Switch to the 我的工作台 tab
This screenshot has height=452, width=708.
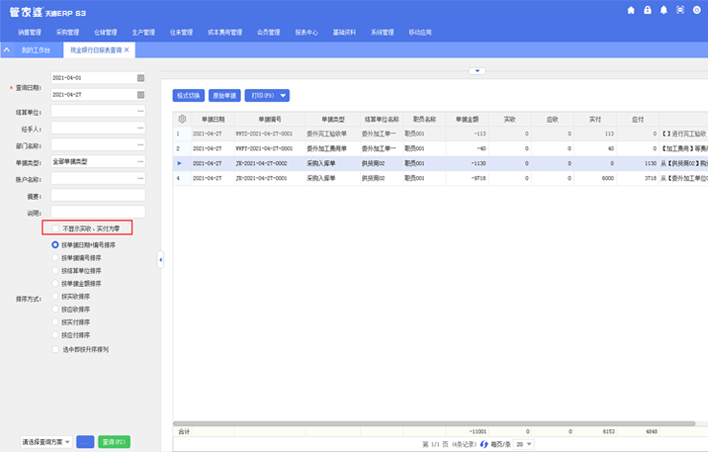click(35, 49)
